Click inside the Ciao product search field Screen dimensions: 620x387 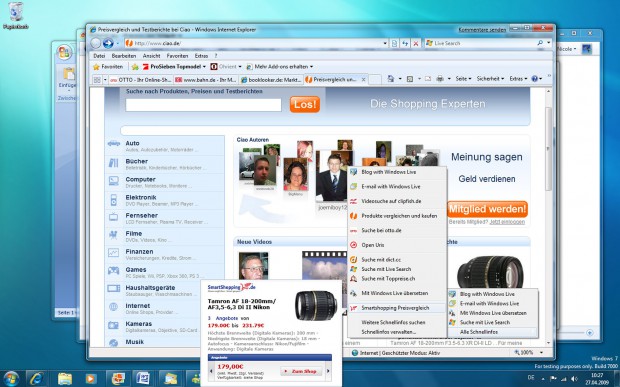tap(203, 105)
